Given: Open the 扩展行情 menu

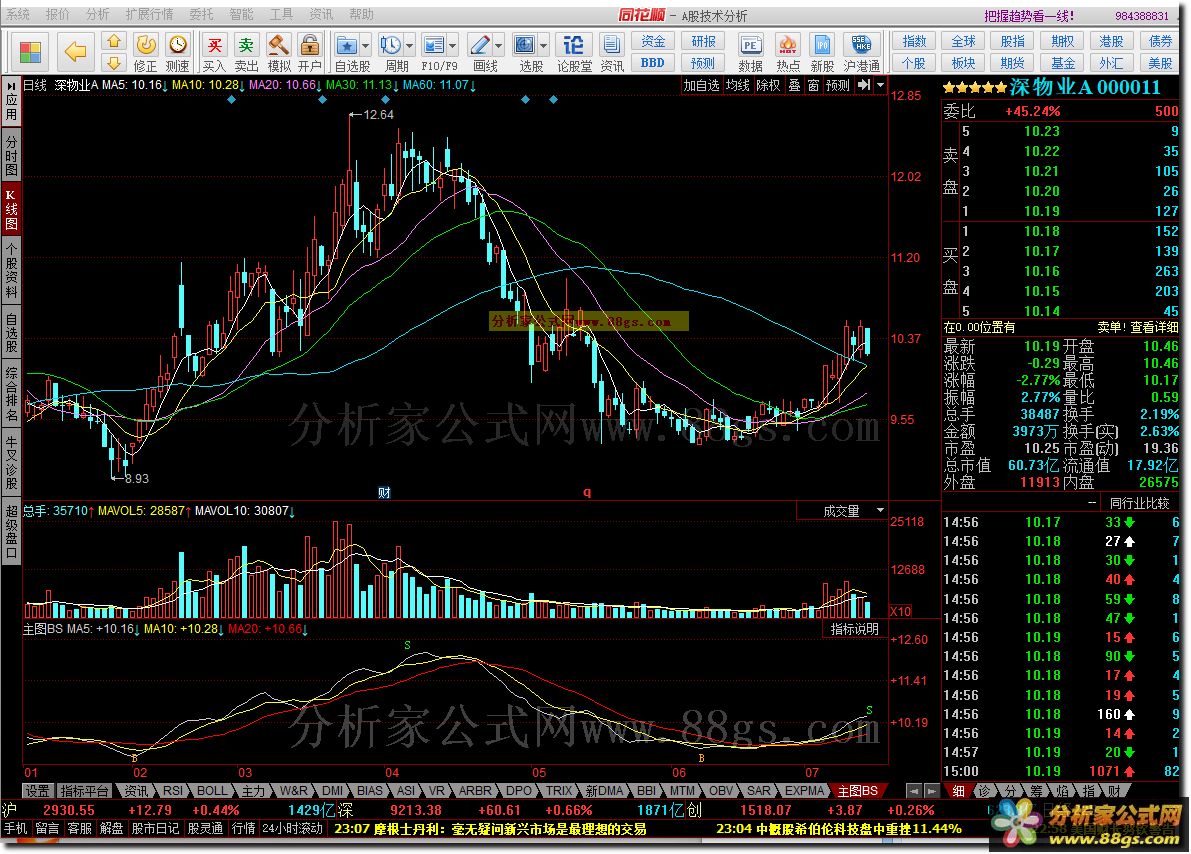Looking at the screenshot, I should (x=149, y=14).
